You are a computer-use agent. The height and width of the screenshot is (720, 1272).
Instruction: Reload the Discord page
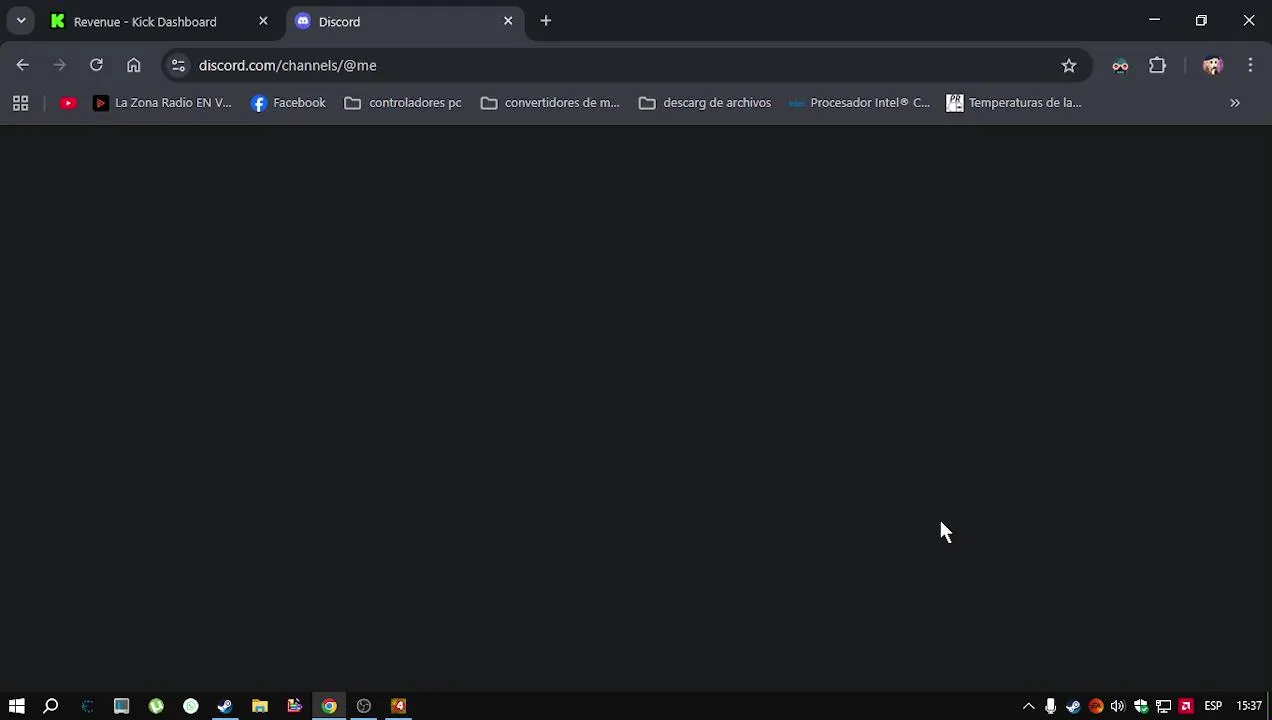point(96,65)
